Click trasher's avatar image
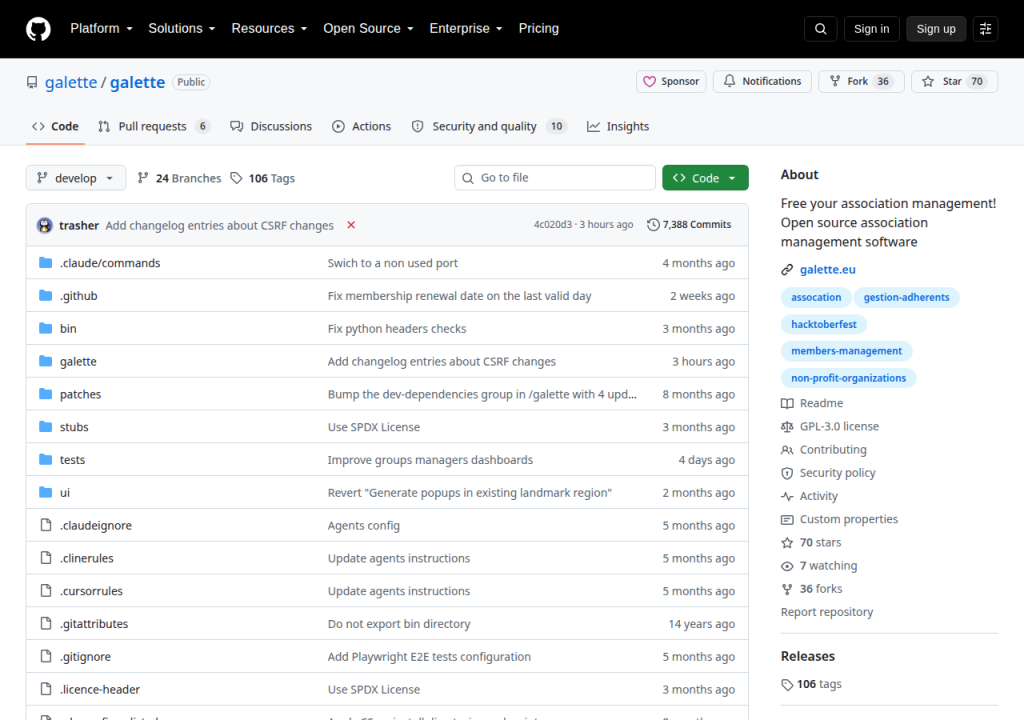Viewport: 1024px width, 720px height. point(44,225)
